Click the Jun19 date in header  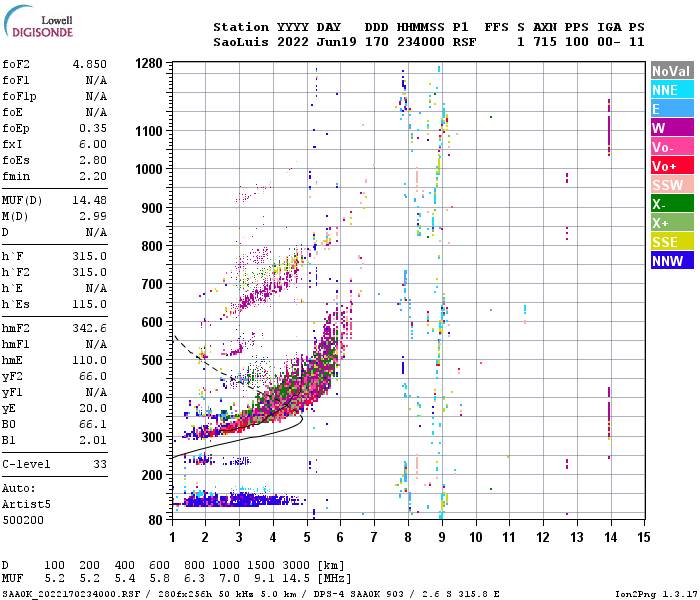point(337,42)
